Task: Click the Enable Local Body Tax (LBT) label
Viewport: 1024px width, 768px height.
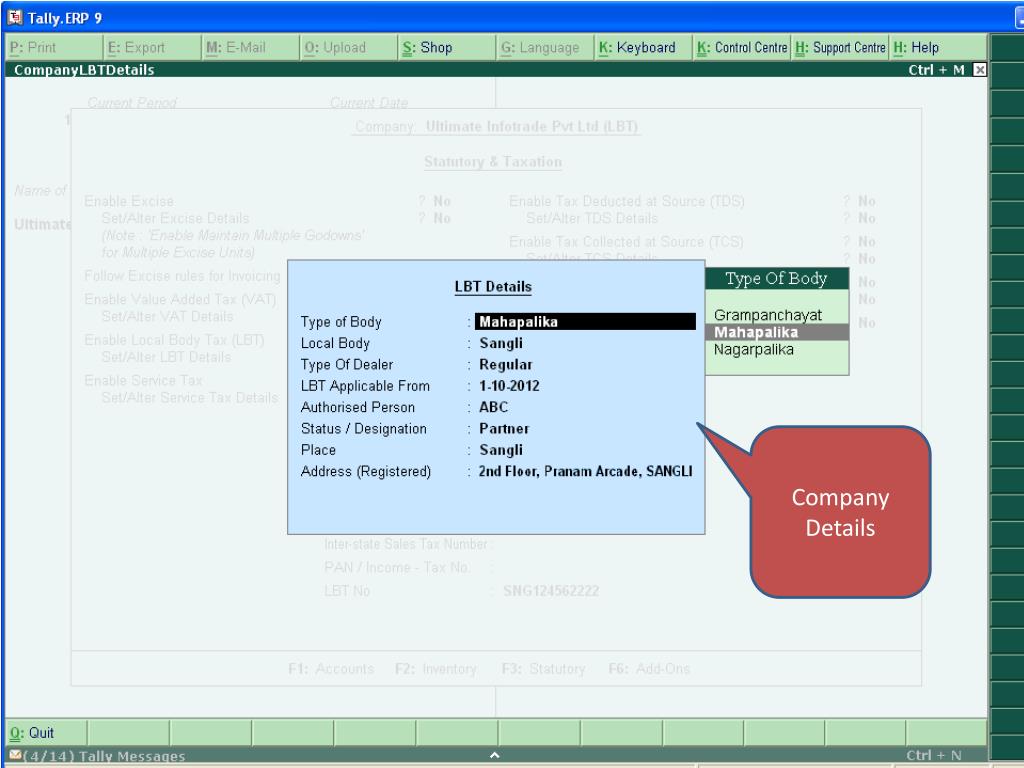Action: point(174,340)
